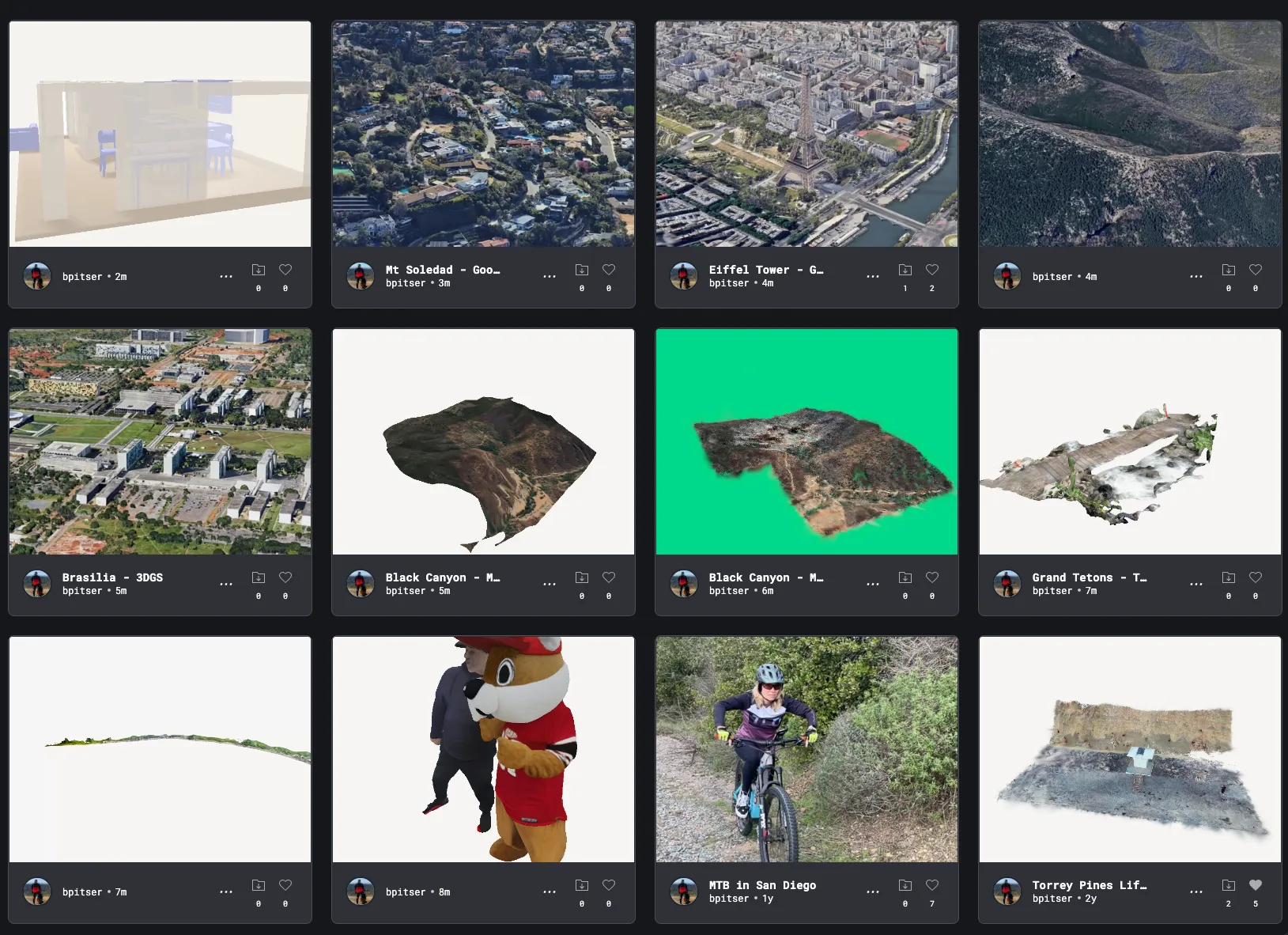
Task: Open the Brasilia aerial city thumbnail
Action: coord(160,441)
